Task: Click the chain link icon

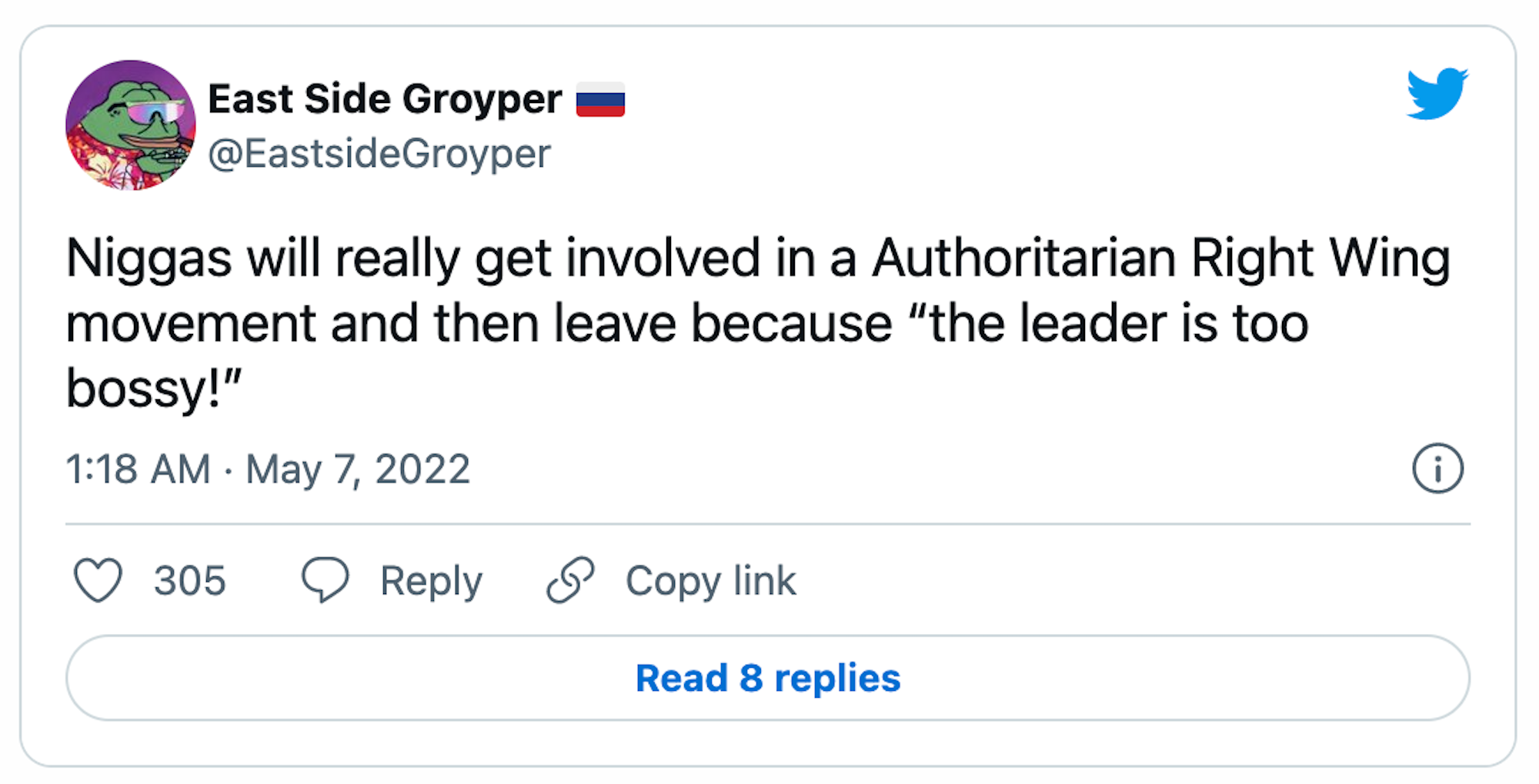Action: tap(570, 579)
